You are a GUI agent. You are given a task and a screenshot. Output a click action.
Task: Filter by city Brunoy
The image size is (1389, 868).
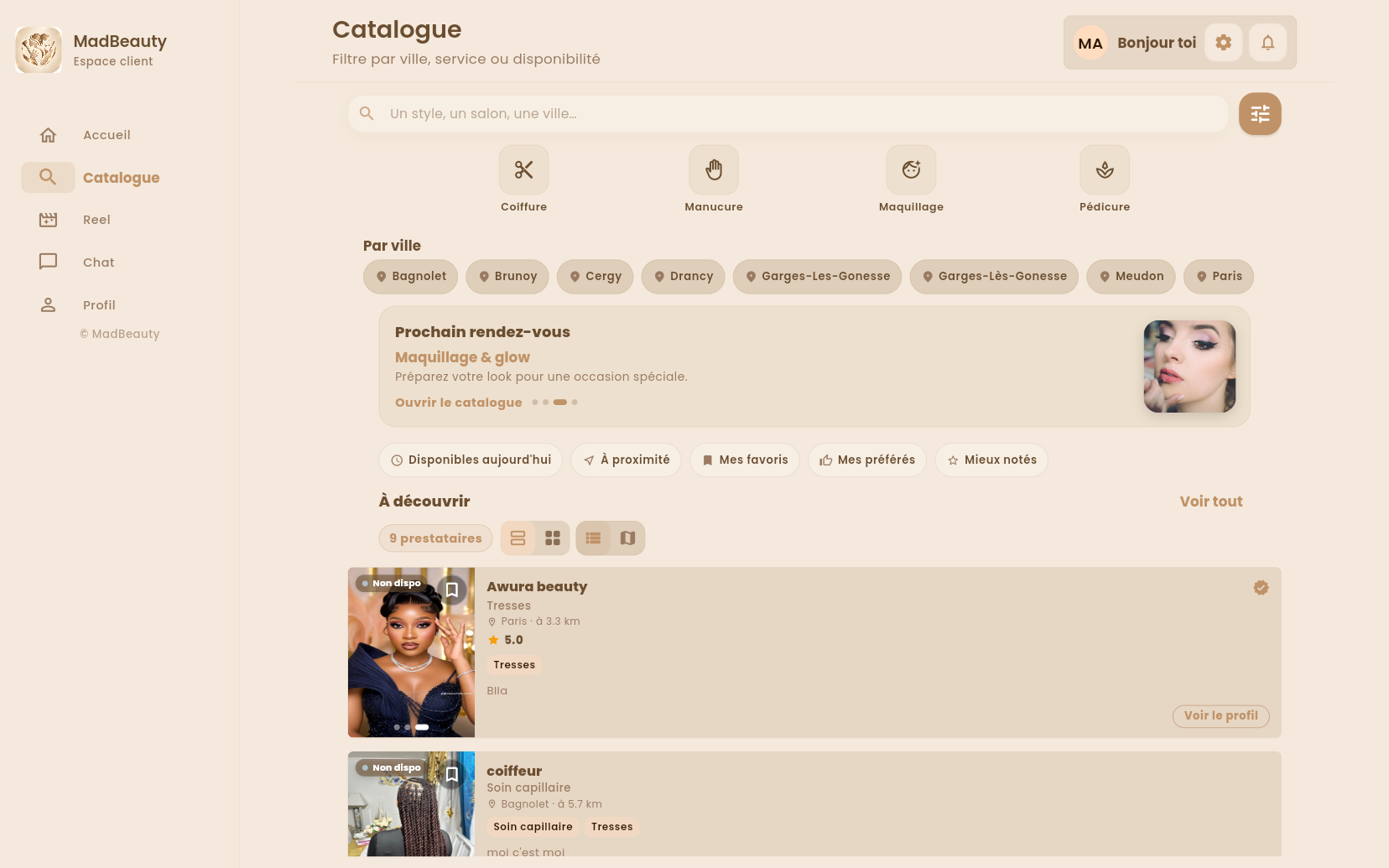click(x=507, y=277)
